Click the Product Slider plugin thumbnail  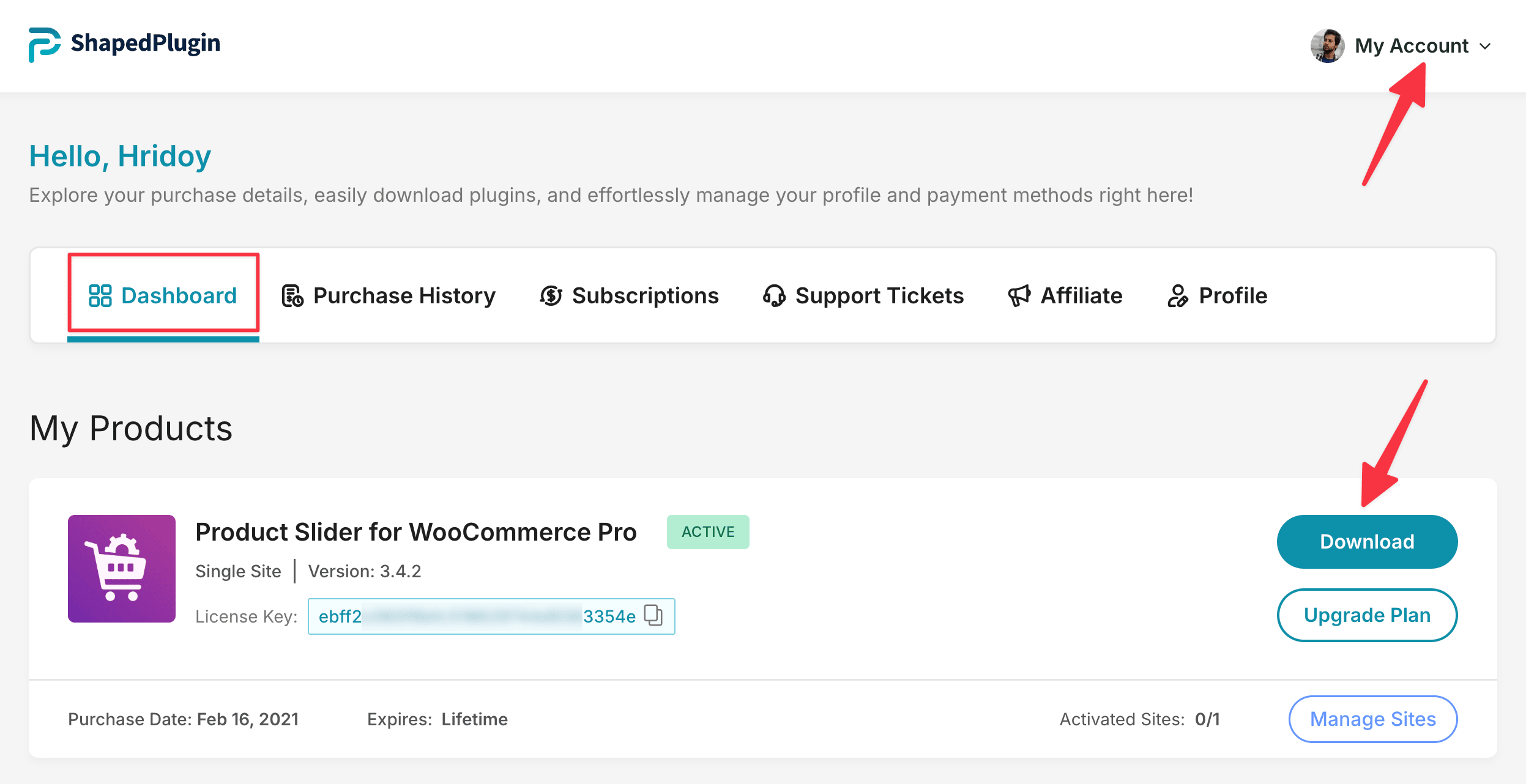pyautogui.click(x=122, y=568)
